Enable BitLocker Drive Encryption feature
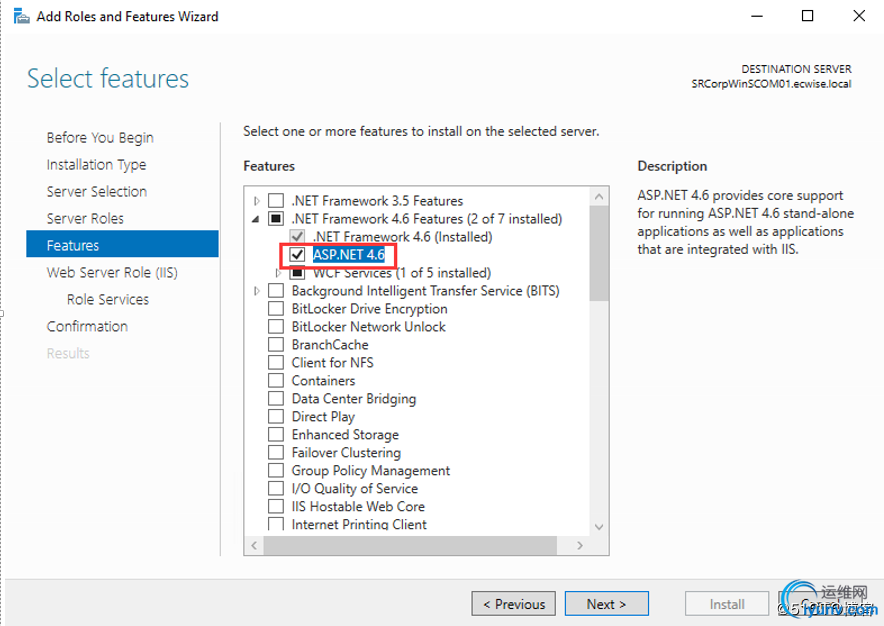Screen dimensions: 884x626 [x=276, y=309]
